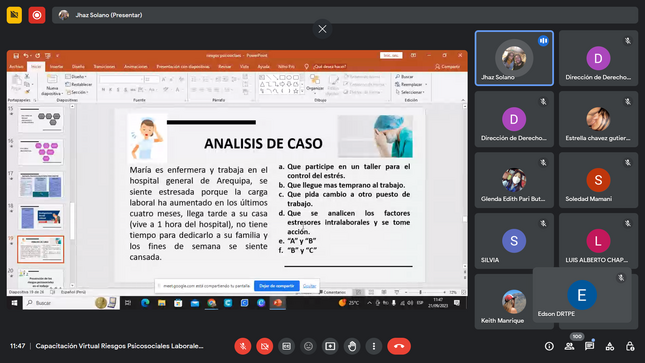This screenshot has width=645, height=363.
Task: Select Jhaz Solano participant tile
Action: coord(514,58)
